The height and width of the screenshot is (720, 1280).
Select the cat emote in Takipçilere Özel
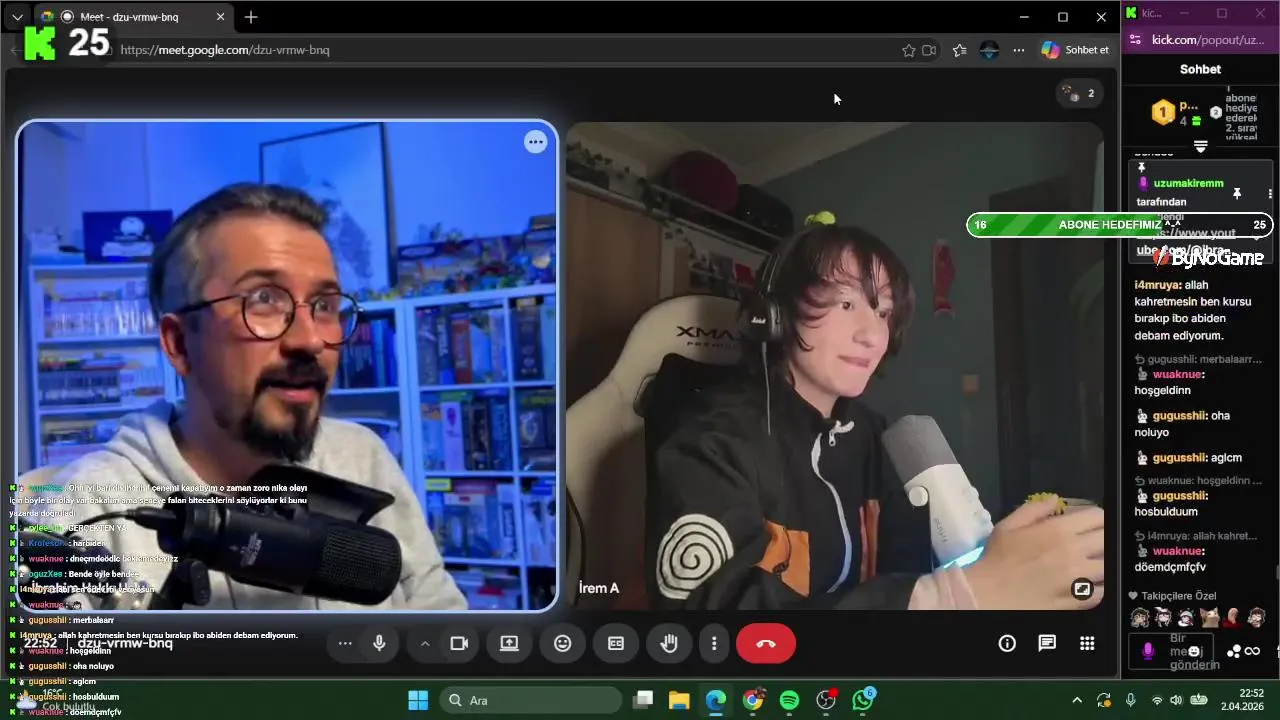1210,617
